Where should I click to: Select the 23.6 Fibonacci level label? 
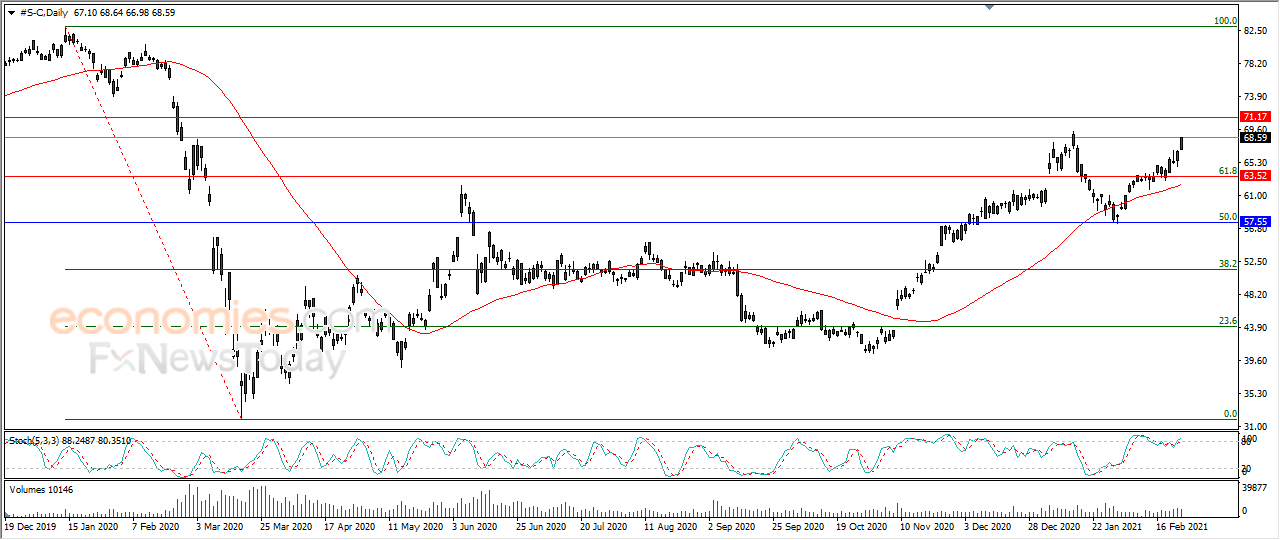click(1227, 321)
